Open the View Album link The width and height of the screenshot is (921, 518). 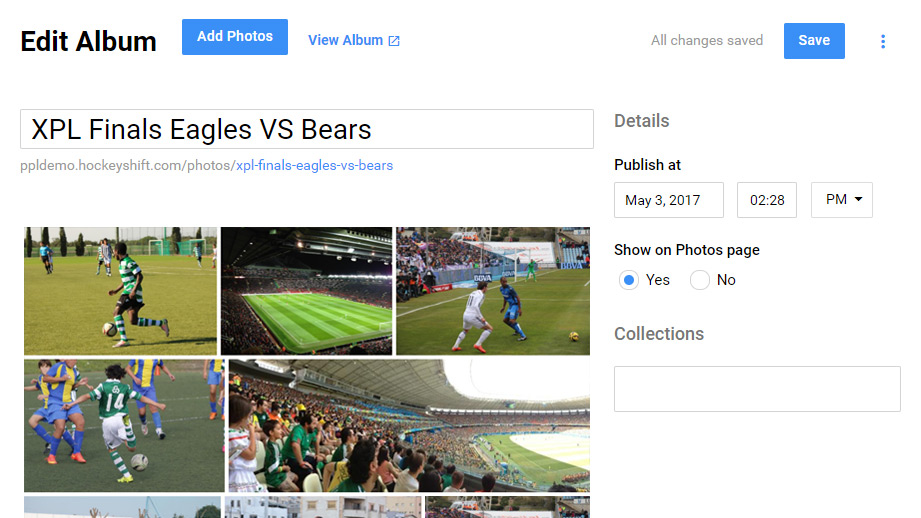click(x=345, y=41)
